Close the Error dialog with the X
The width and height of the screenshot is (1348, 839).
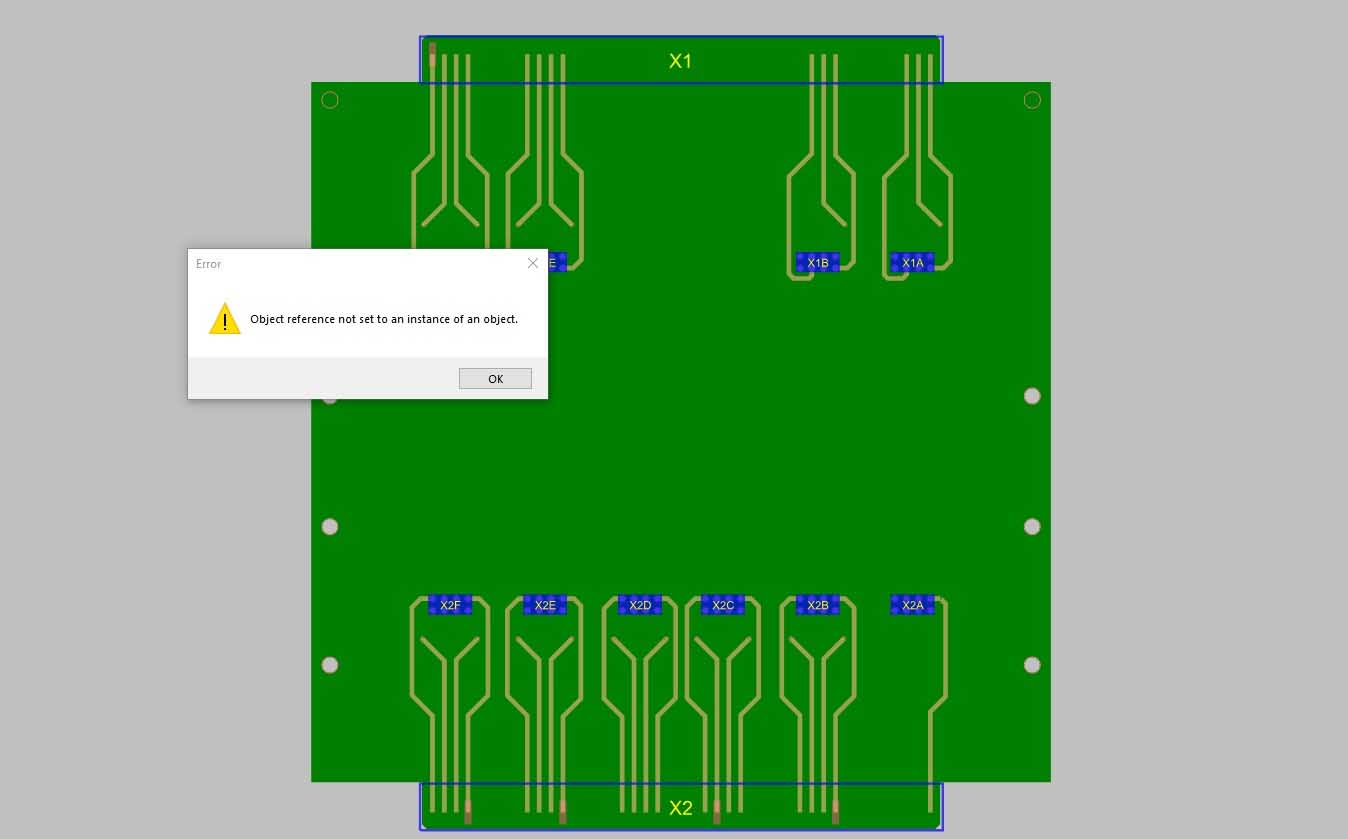pyautogui.click(x=532, y=263)
